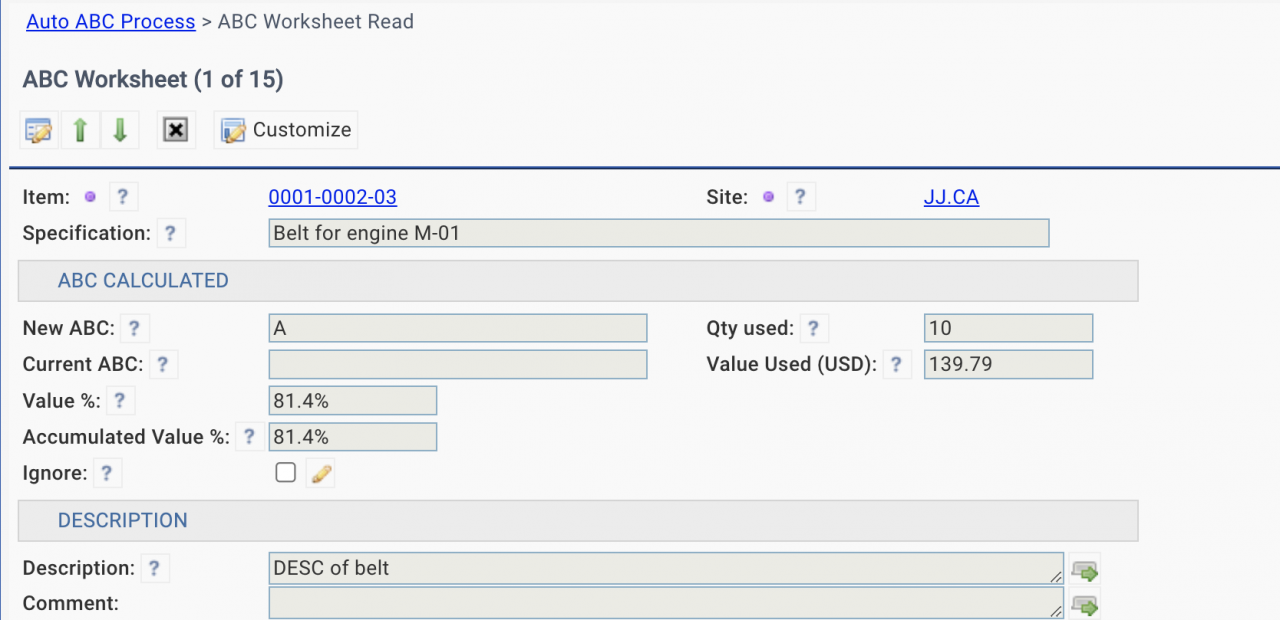This screenshot has width=1280, height=620.
Task: Open help for Value Used (USD)
Action: [x=896, y=365]
